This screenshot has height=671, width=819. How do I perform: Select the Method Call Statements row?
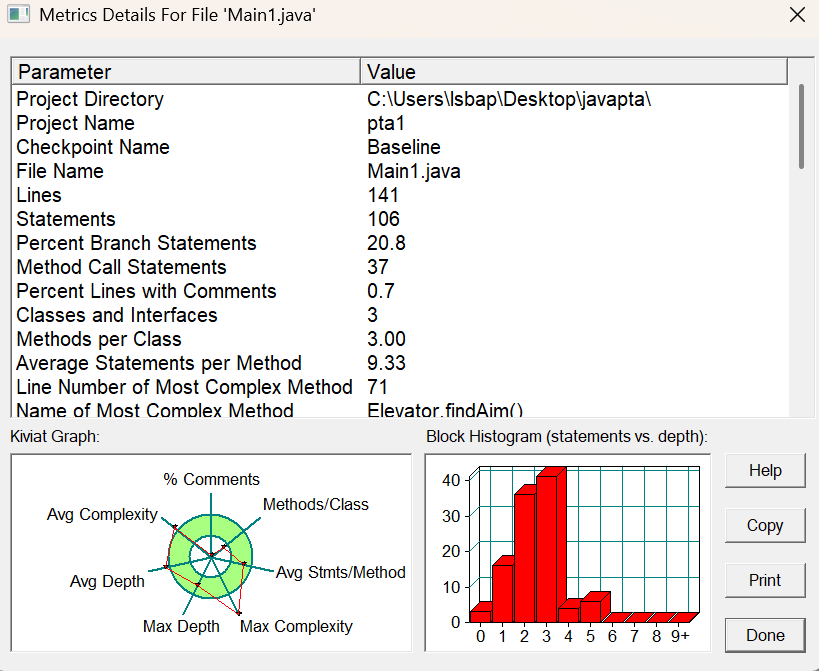click(400, 267)
